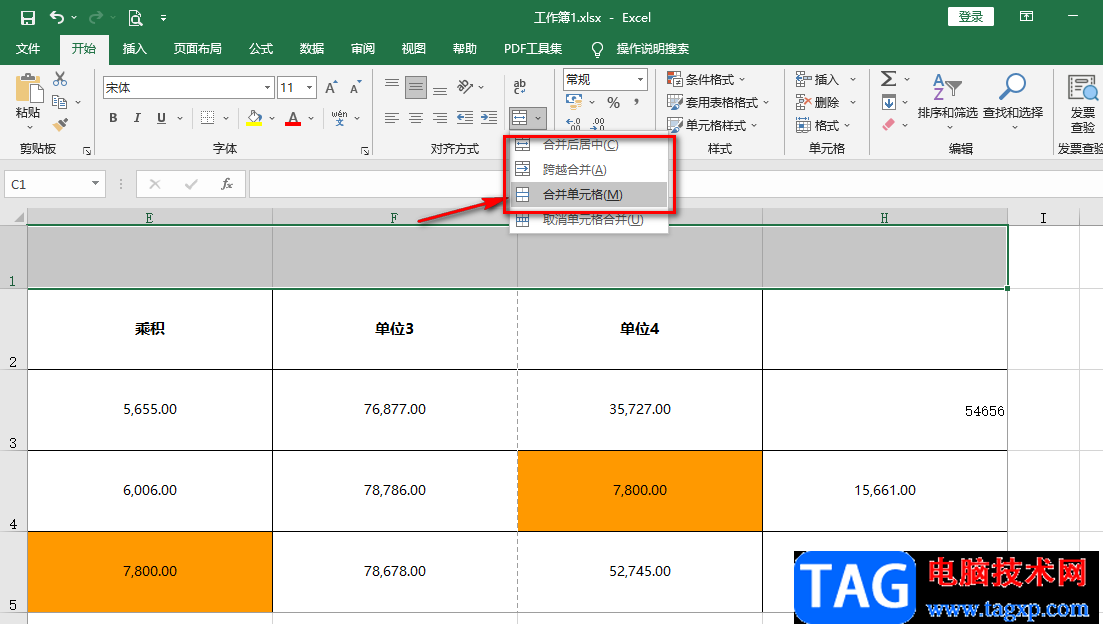Open the 文件 menu

click(x=28, y=49)
